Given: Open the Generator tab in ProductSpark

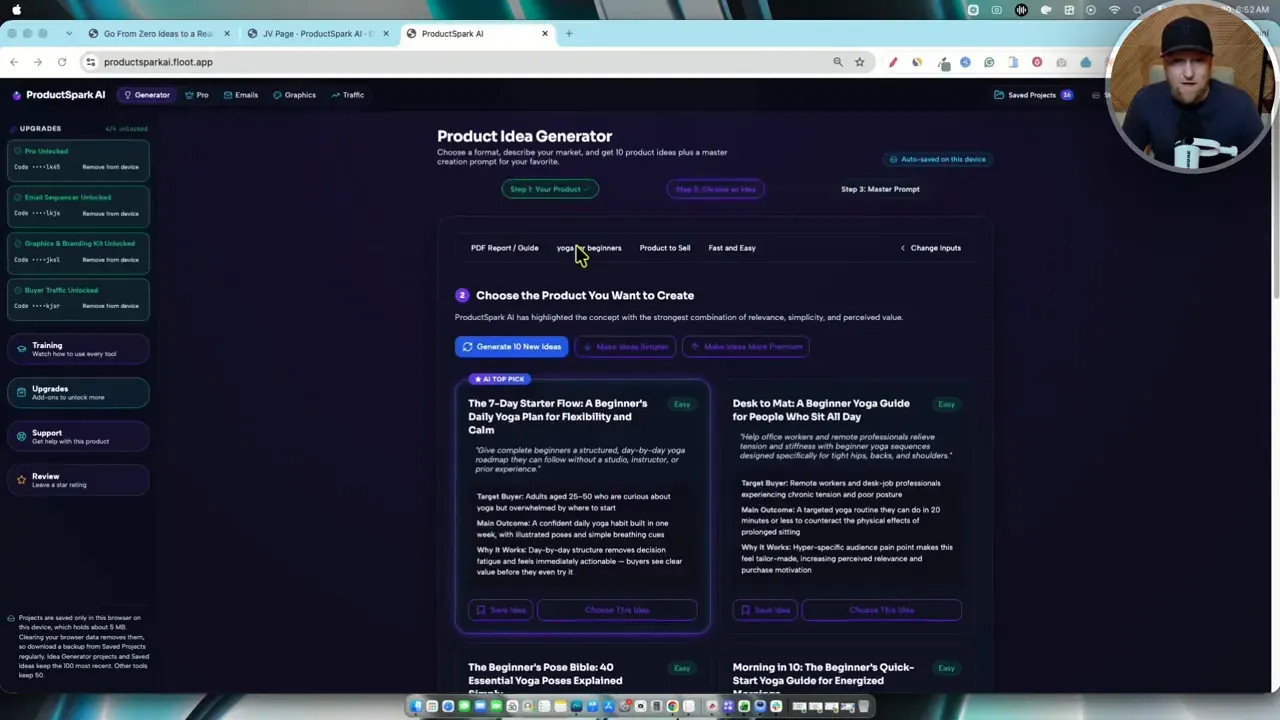Looking at the screenshot, I should 146,95.
